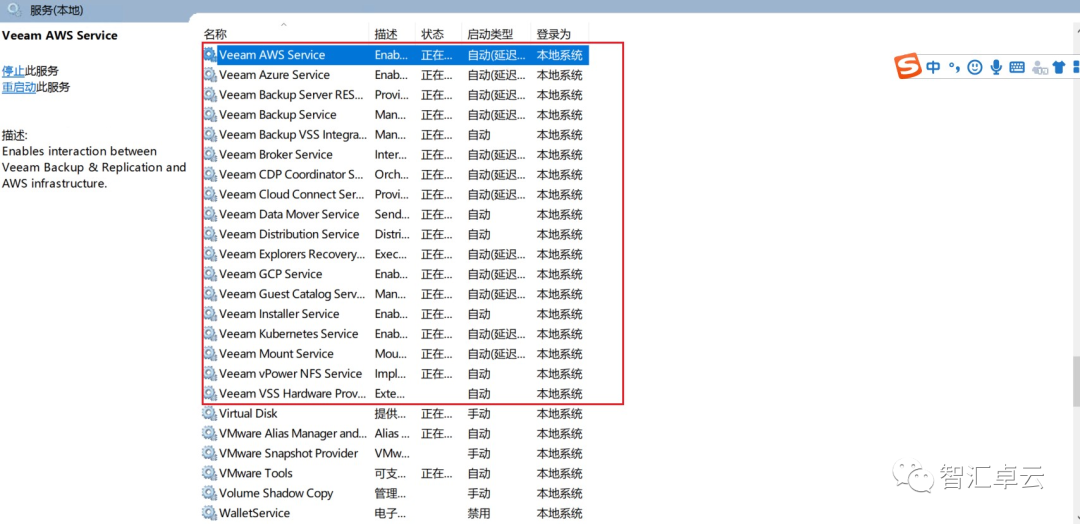Click gear icon of Veeam vPower NFS Service

point(210,374)
